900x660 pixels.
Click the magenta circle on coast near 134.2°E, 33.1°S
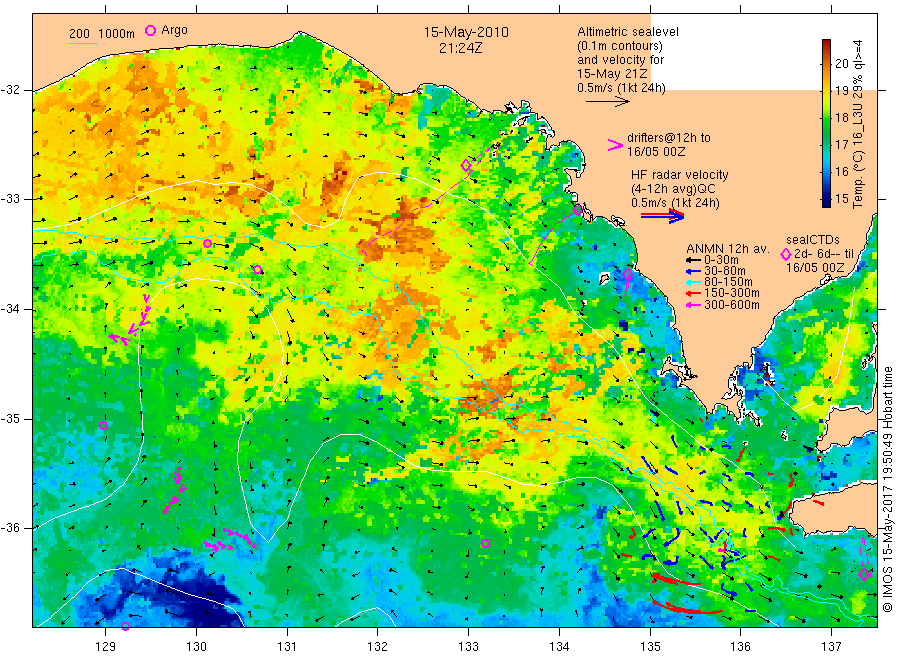click(x=577, y=210)
